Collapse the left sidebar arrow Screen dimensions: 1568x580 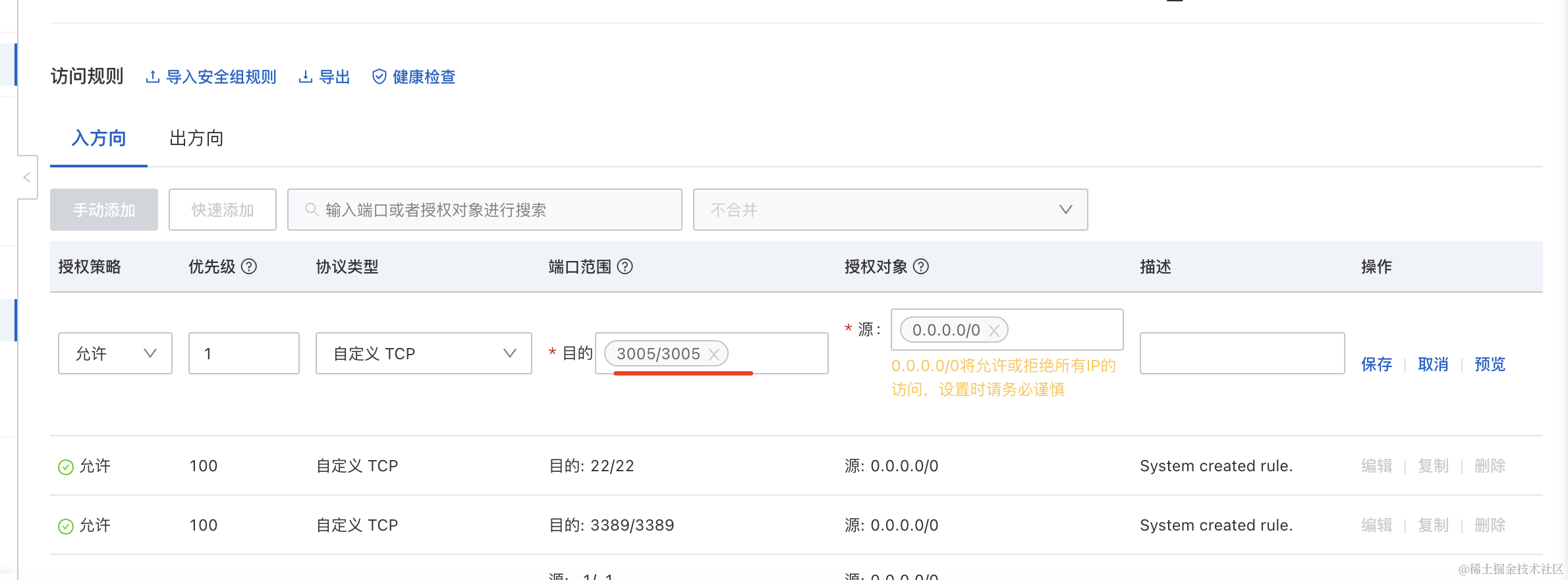tap(27, 177)
